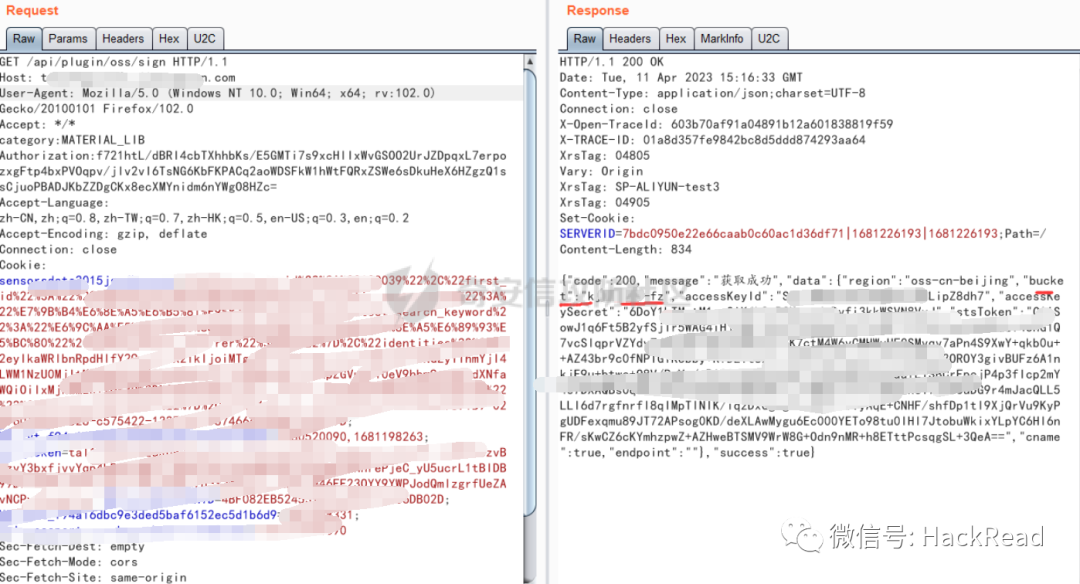Switch to Request Headers tab
Screen dimensions: 1080x584
123,39
